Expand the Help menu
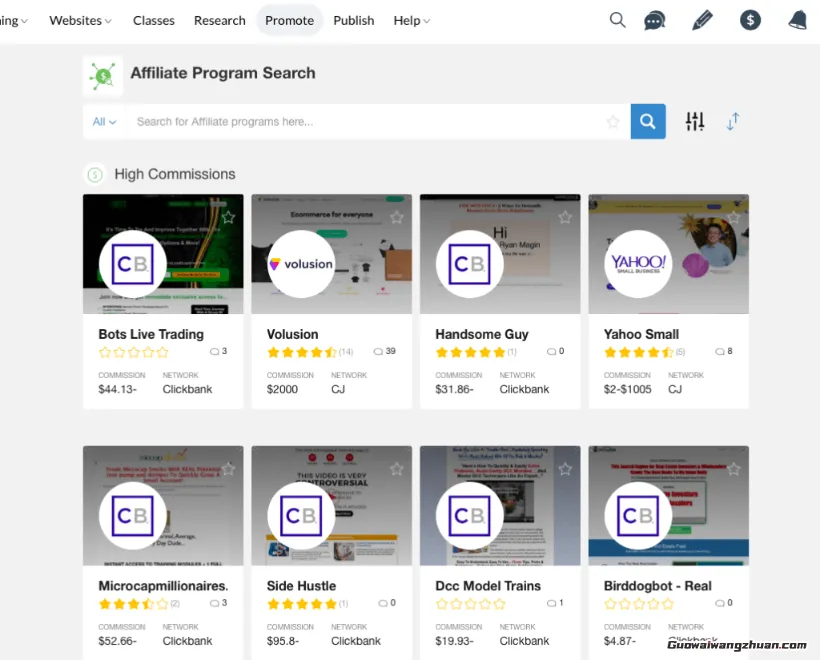This screenshot has height=660, width=820. 412,20
